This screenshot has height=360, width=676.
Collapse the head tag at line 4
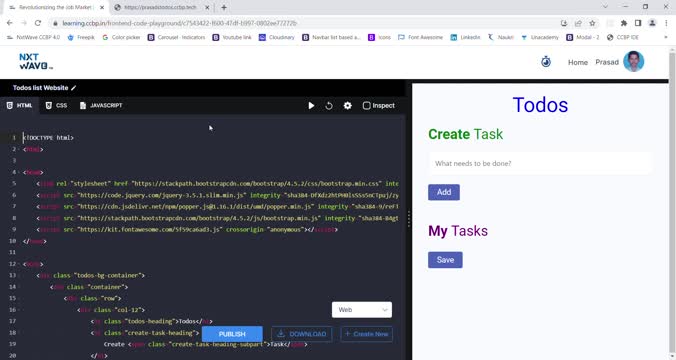point(20,172)
